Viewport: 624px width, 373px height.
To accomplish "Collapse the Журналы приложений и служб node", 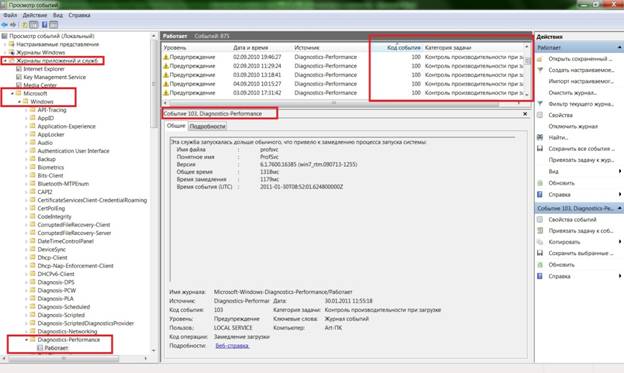I will (5, 61).
